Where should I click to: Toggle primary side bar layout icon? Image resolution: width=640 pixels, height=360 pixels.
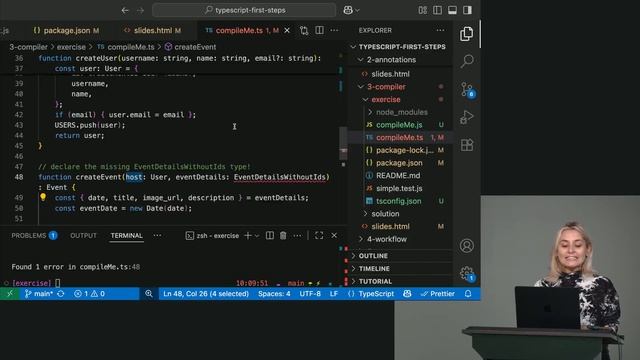pos(438,10)
